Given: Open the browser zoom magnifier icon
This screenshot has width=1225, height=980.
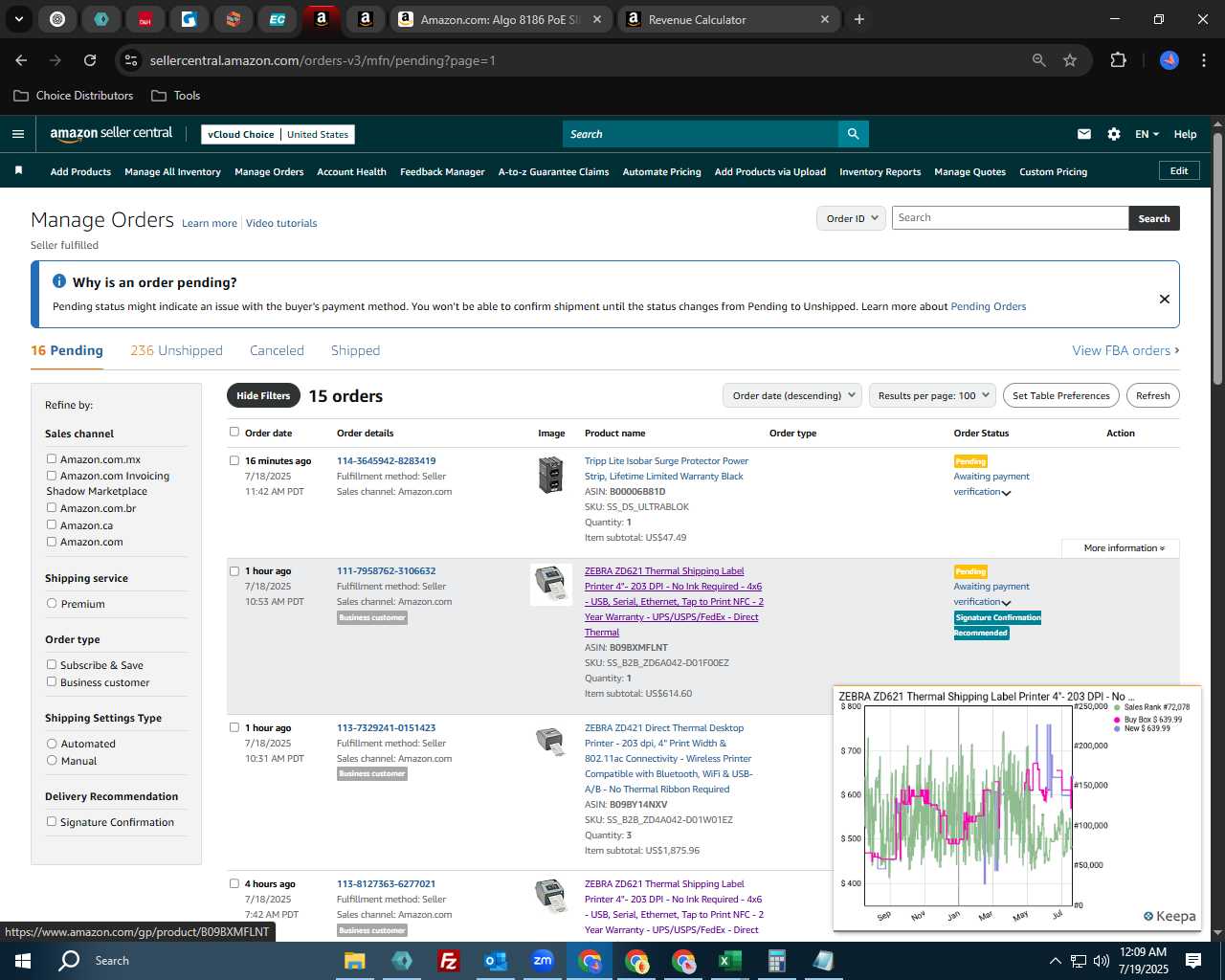Looking at the screenshot, I should point(1039,60).
